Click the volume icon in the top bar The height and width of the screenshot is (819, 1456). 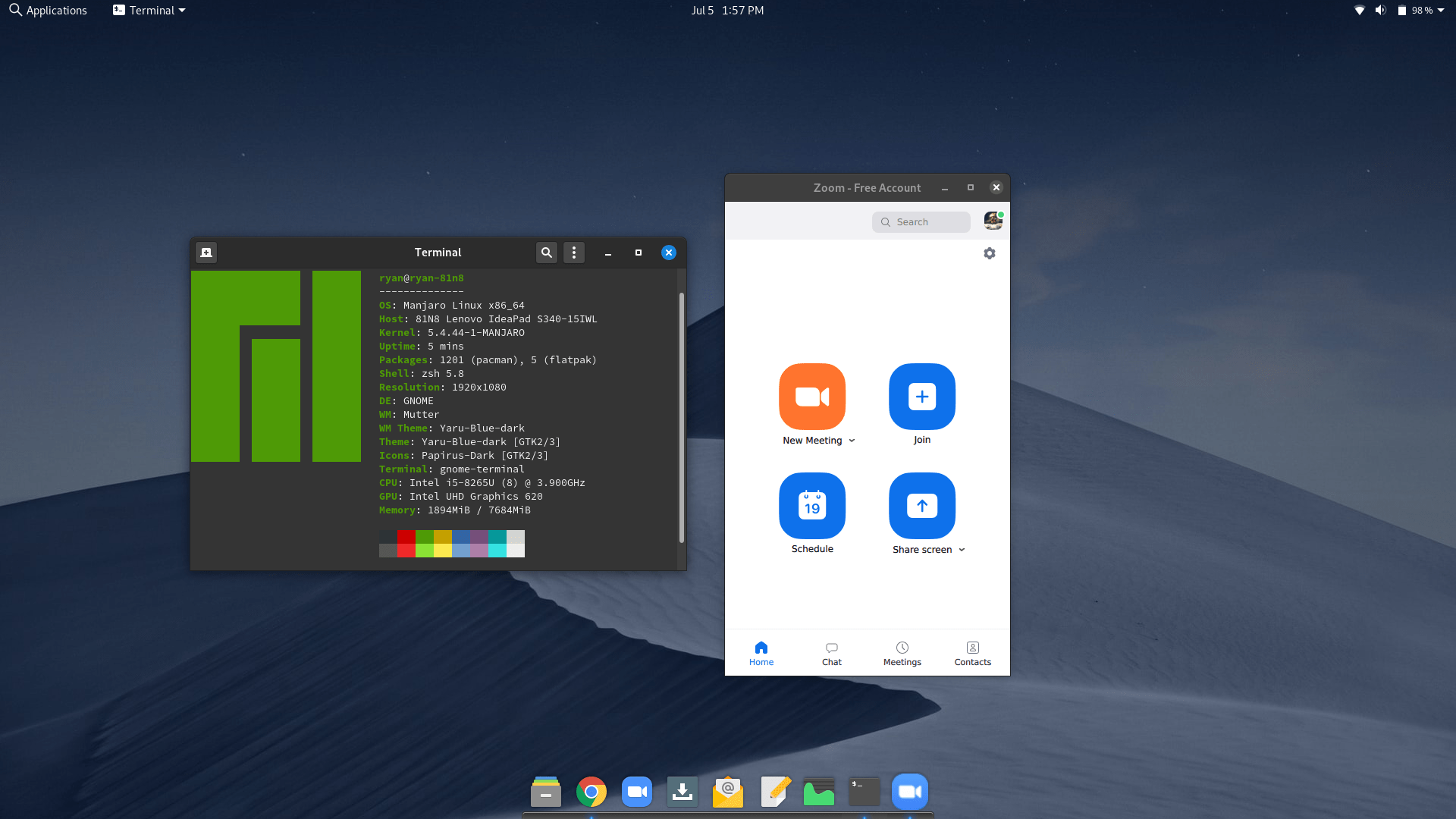pyautogui.click(x=1380, y=10)
